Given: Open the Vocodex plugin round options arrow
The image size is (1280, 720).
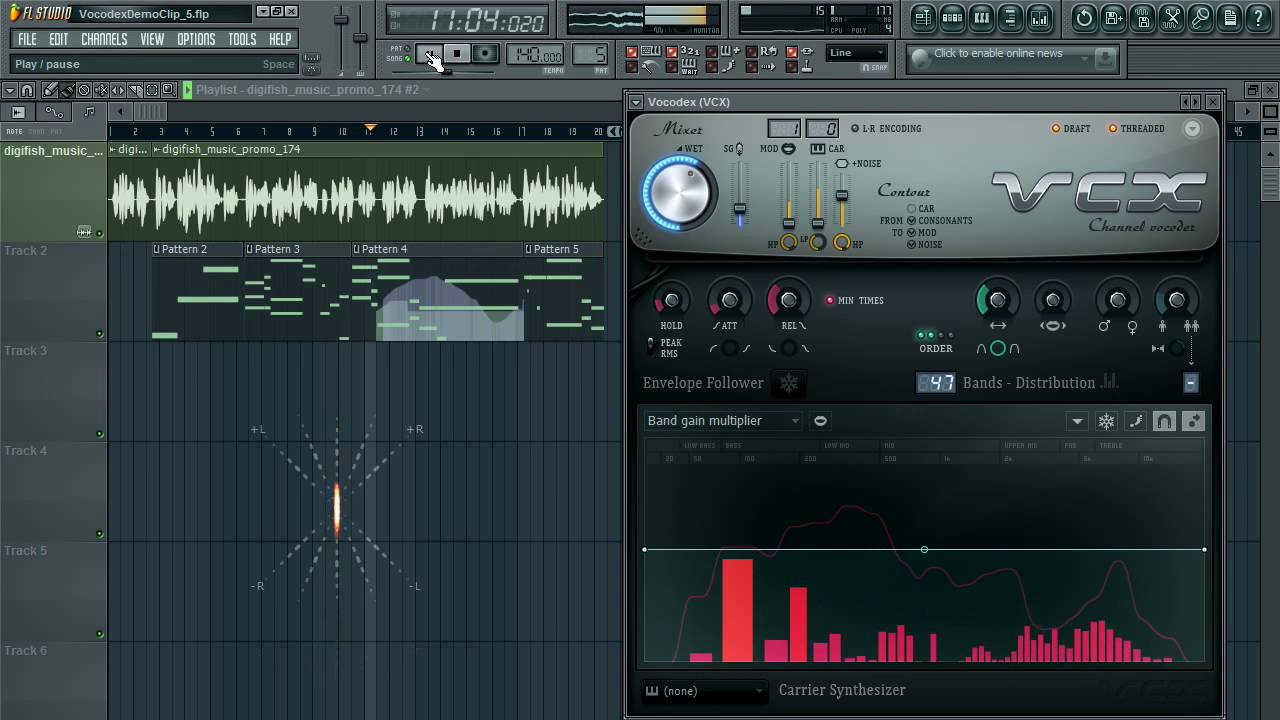Looking at the screenshot, I should tap(1192, 128).
